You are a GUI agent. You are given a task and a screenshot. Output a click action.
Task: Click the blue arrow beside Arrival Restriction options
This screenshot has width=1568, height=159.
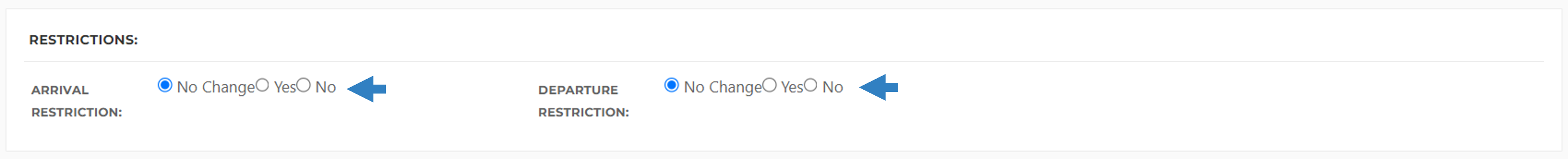click(366, 89)
